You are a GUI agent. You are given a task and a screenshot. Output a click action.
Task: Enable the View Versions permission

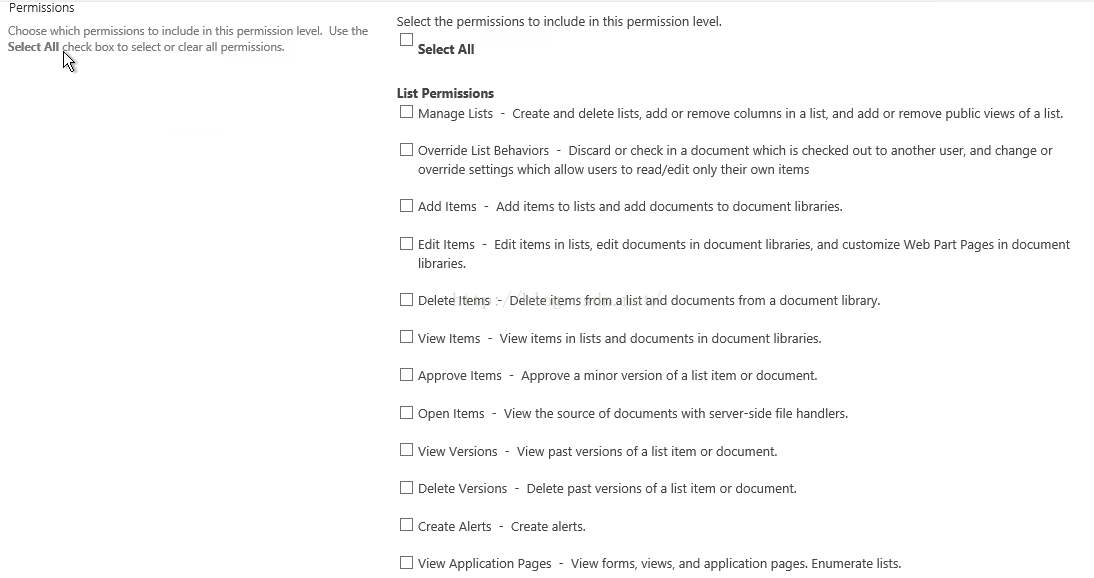pos(406,450)
